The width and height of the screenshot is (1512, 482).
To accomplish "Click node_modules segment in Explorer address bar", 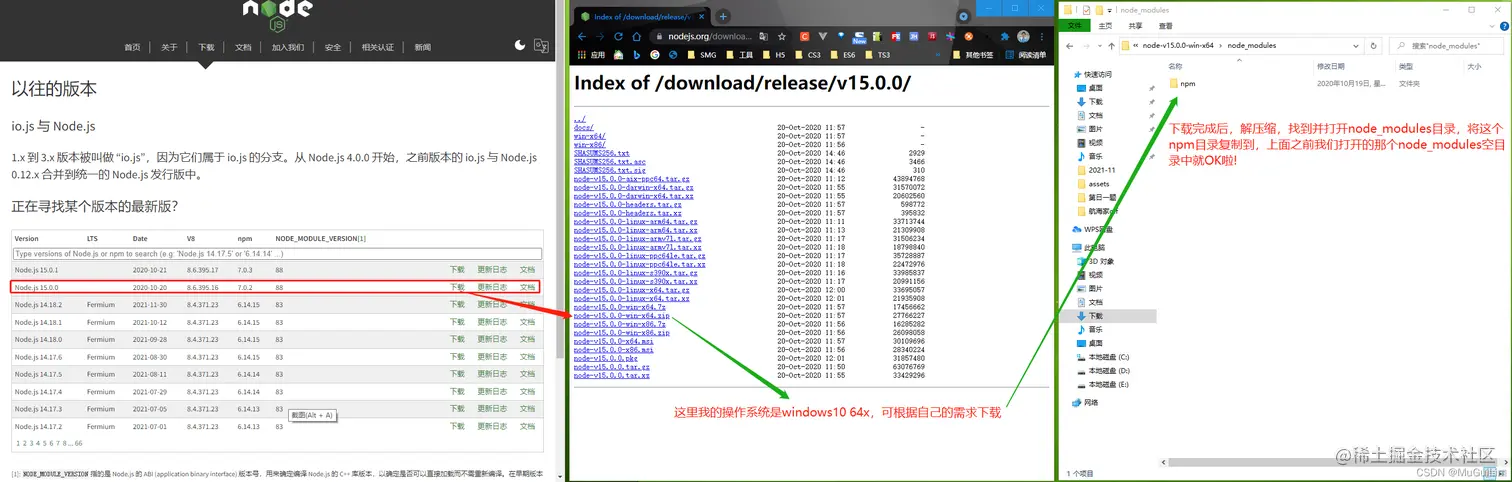I will 1251,46.
